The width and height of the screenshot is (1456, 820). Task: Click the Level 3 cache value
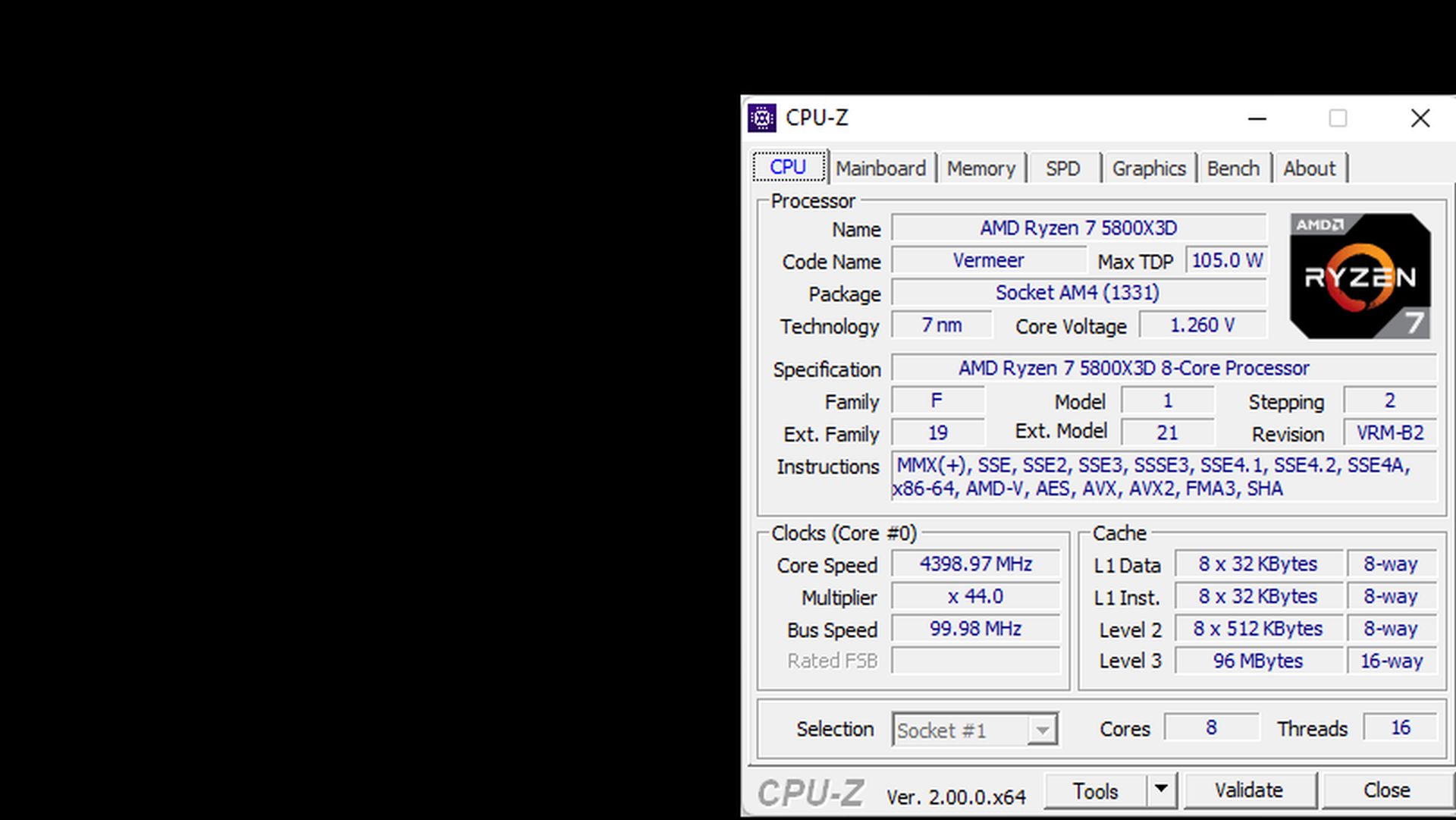point(1258,661)
